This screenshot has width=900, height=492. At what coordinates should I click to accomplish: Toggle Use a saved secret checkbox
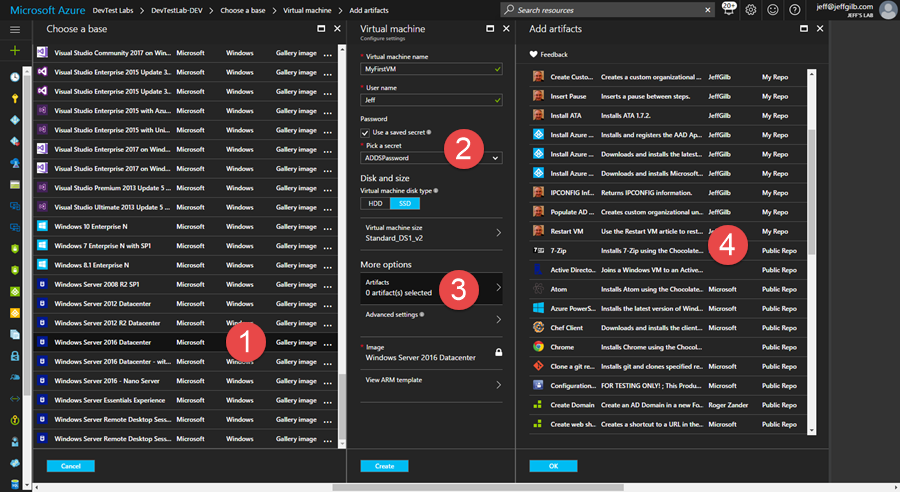[364, 133]
